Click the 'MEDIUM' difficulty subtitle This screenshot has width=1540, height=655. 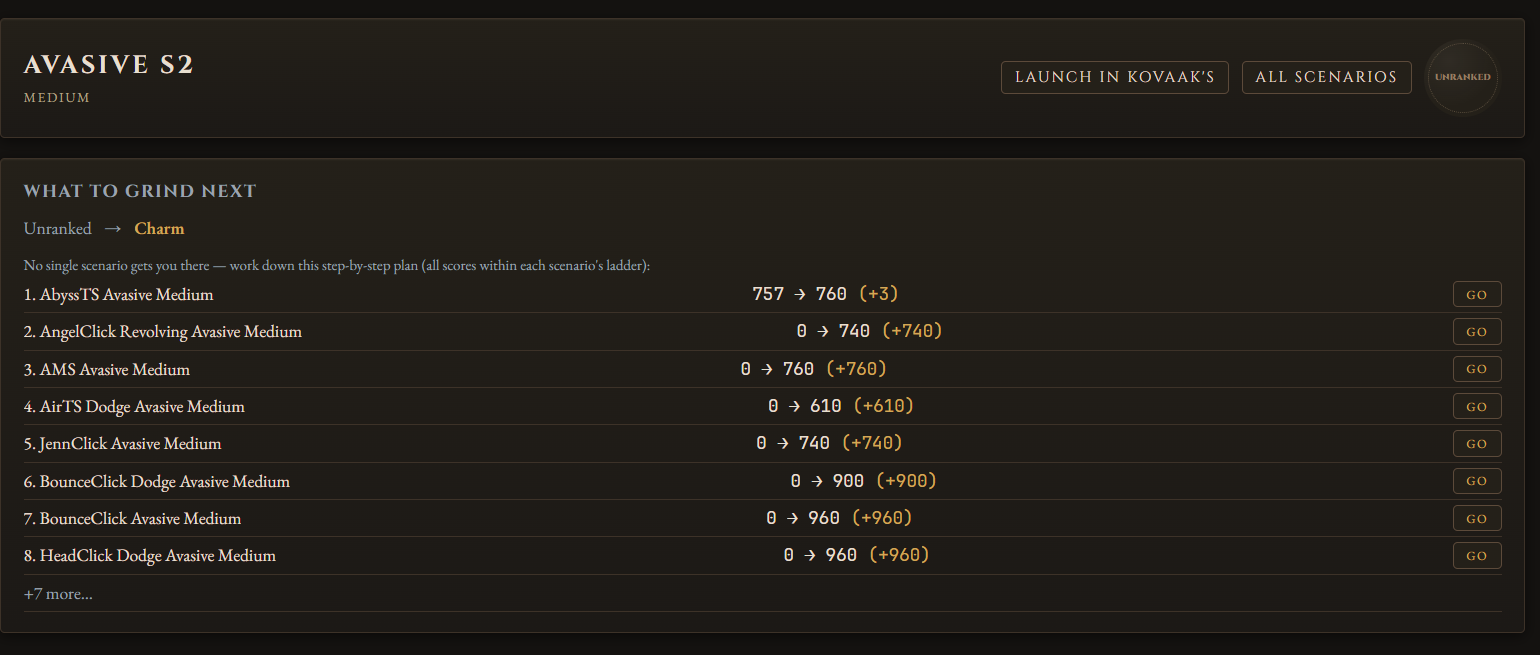57,98
